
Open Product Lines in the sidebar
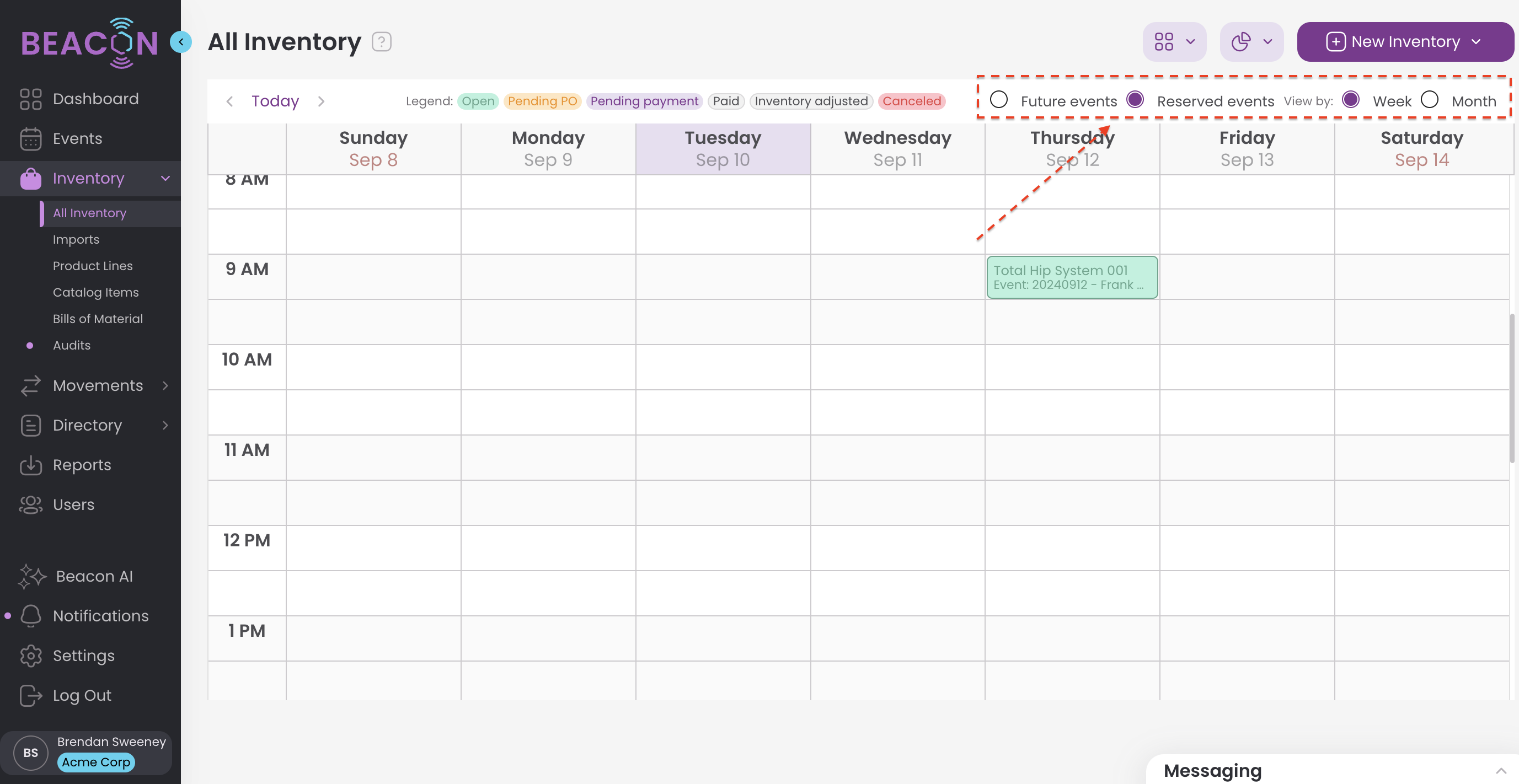coord(93,266)
